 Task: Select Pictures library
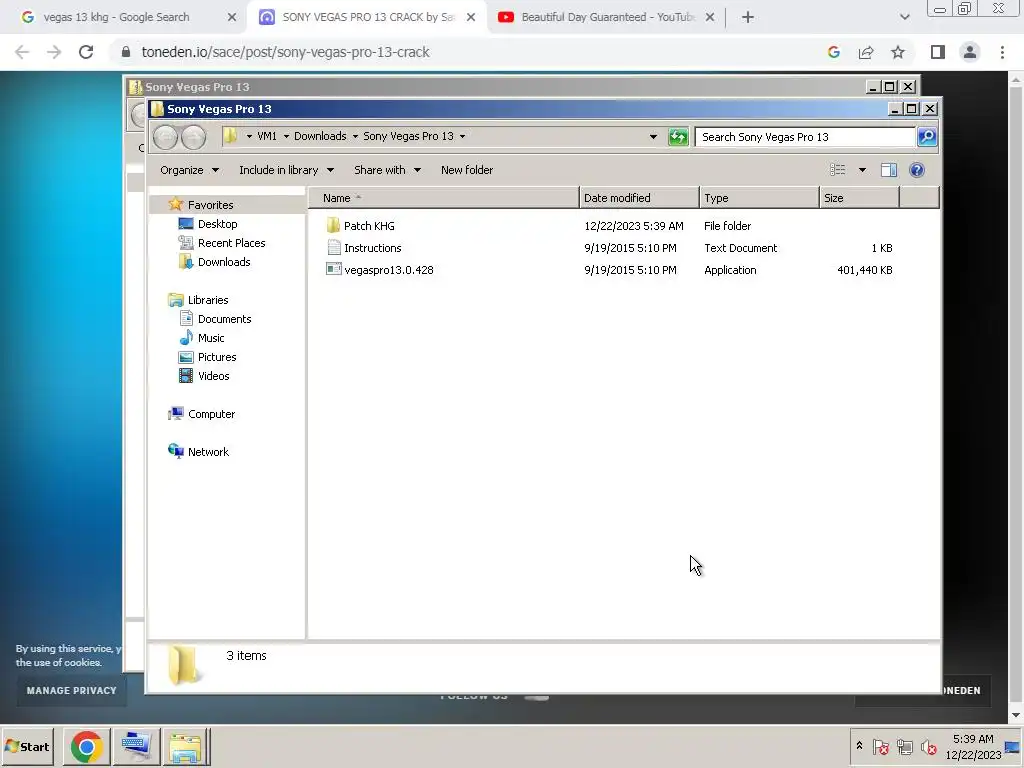(x=216, y=357)
